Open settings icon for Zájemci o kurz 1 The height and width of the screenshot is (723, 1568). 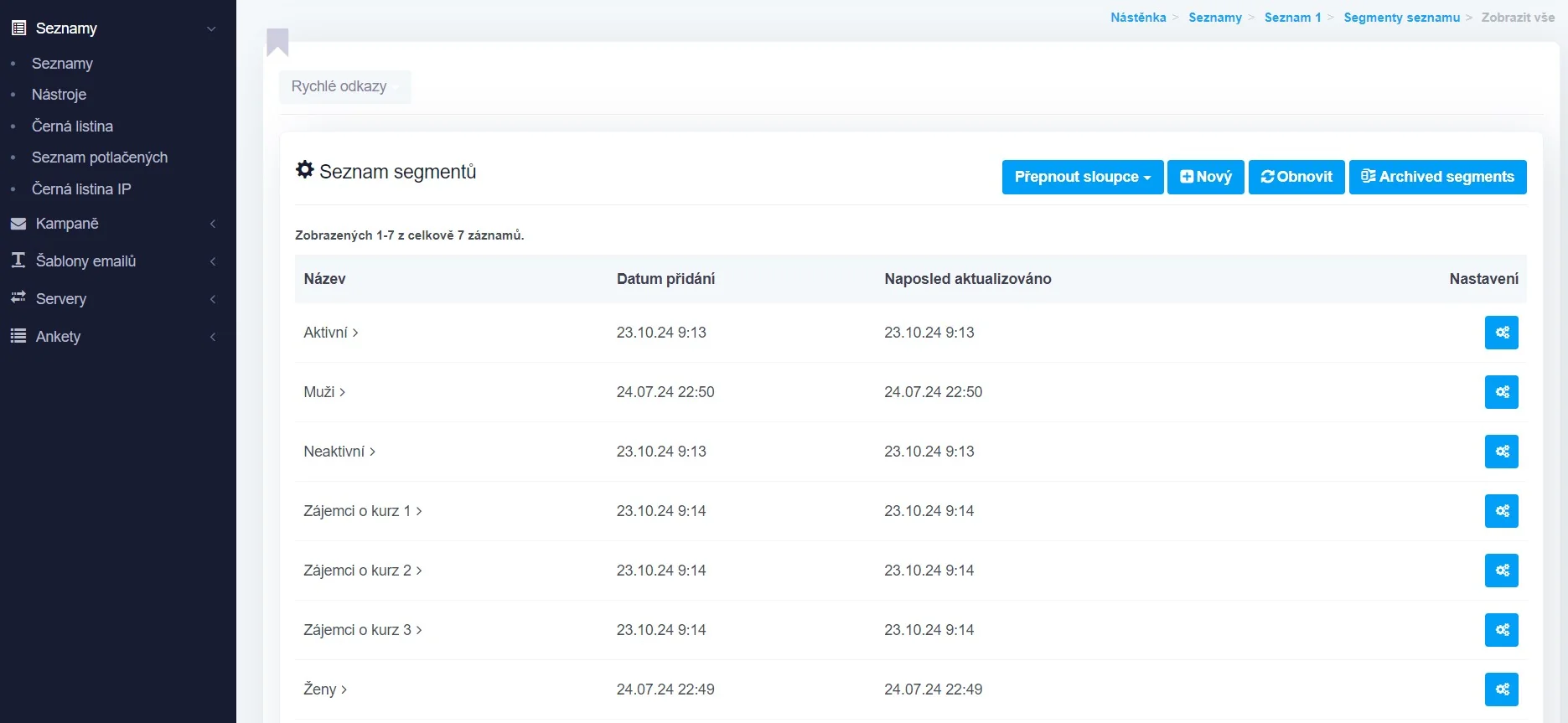1501,511
